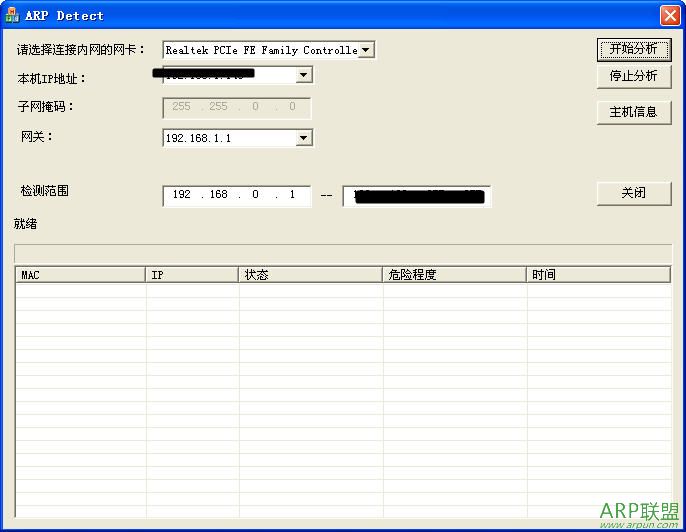Click the 停止分析 button
Viewport: 686px width, 532px height.
click(633, 76)
